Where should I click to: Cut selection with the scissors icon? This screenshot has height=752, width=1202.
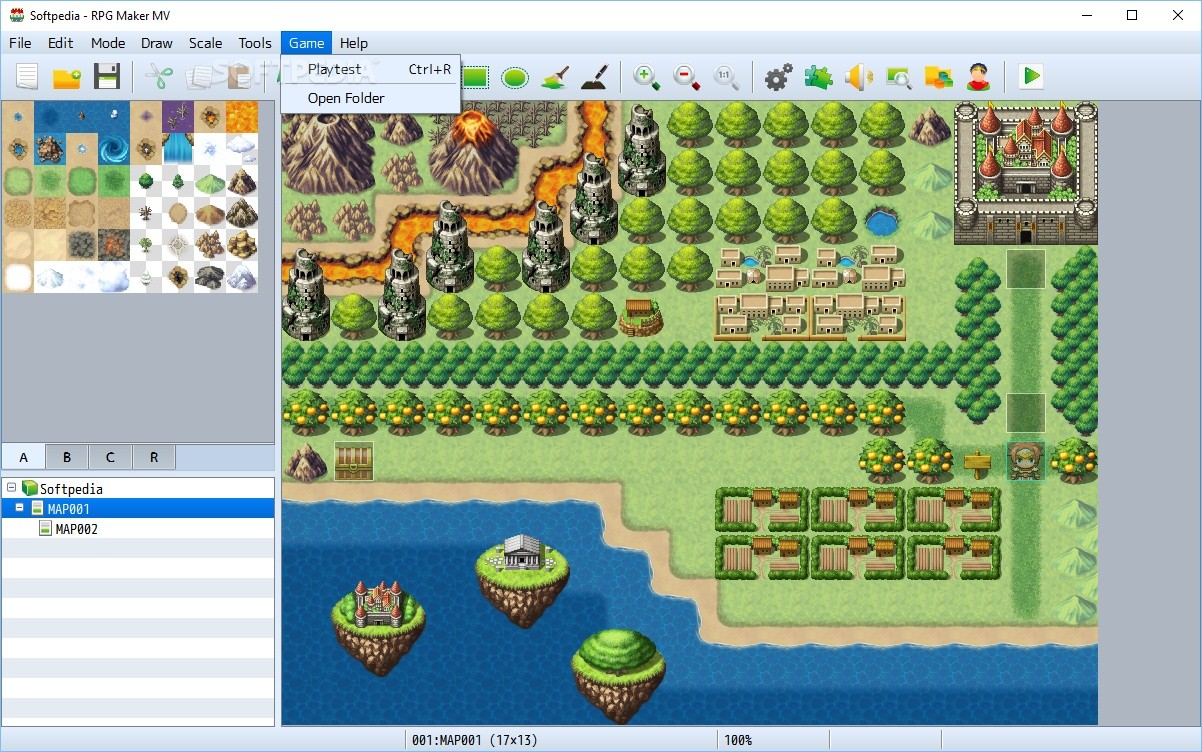click(158, 76)
